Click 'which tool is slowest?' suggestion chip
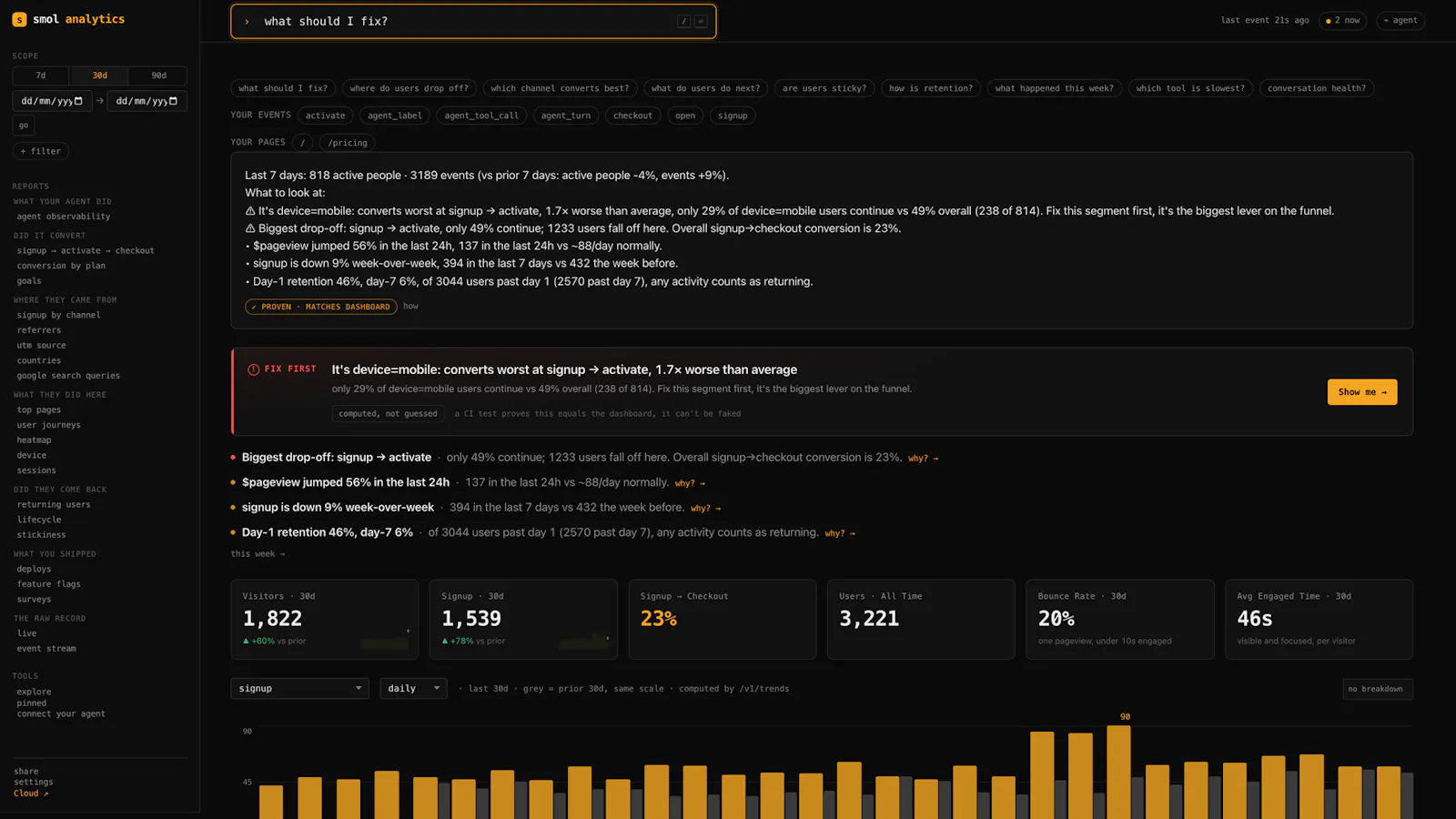 [1190, 88]
